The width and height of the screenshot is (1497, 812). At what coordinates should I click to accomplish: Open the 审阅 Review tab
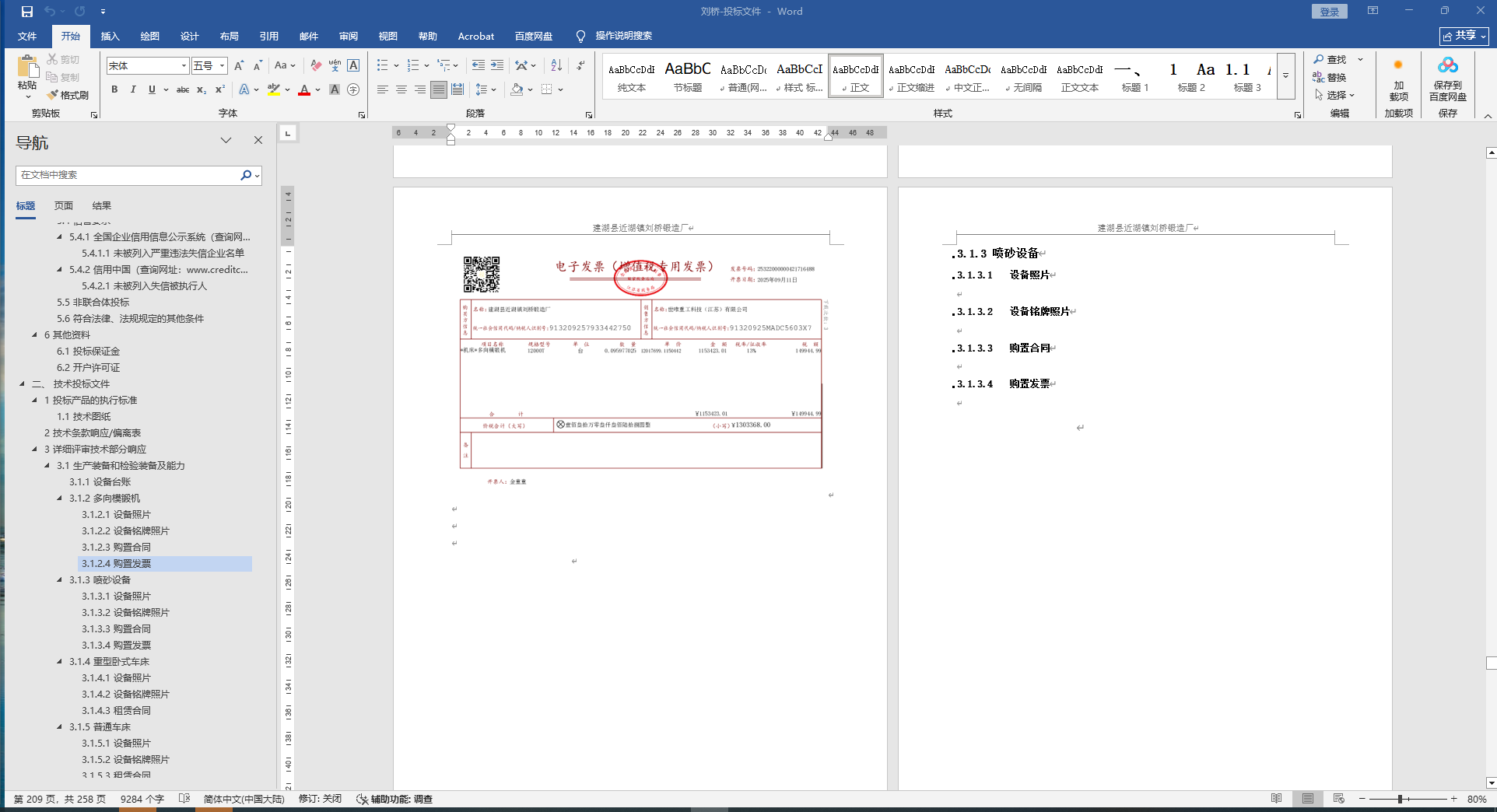349,37
